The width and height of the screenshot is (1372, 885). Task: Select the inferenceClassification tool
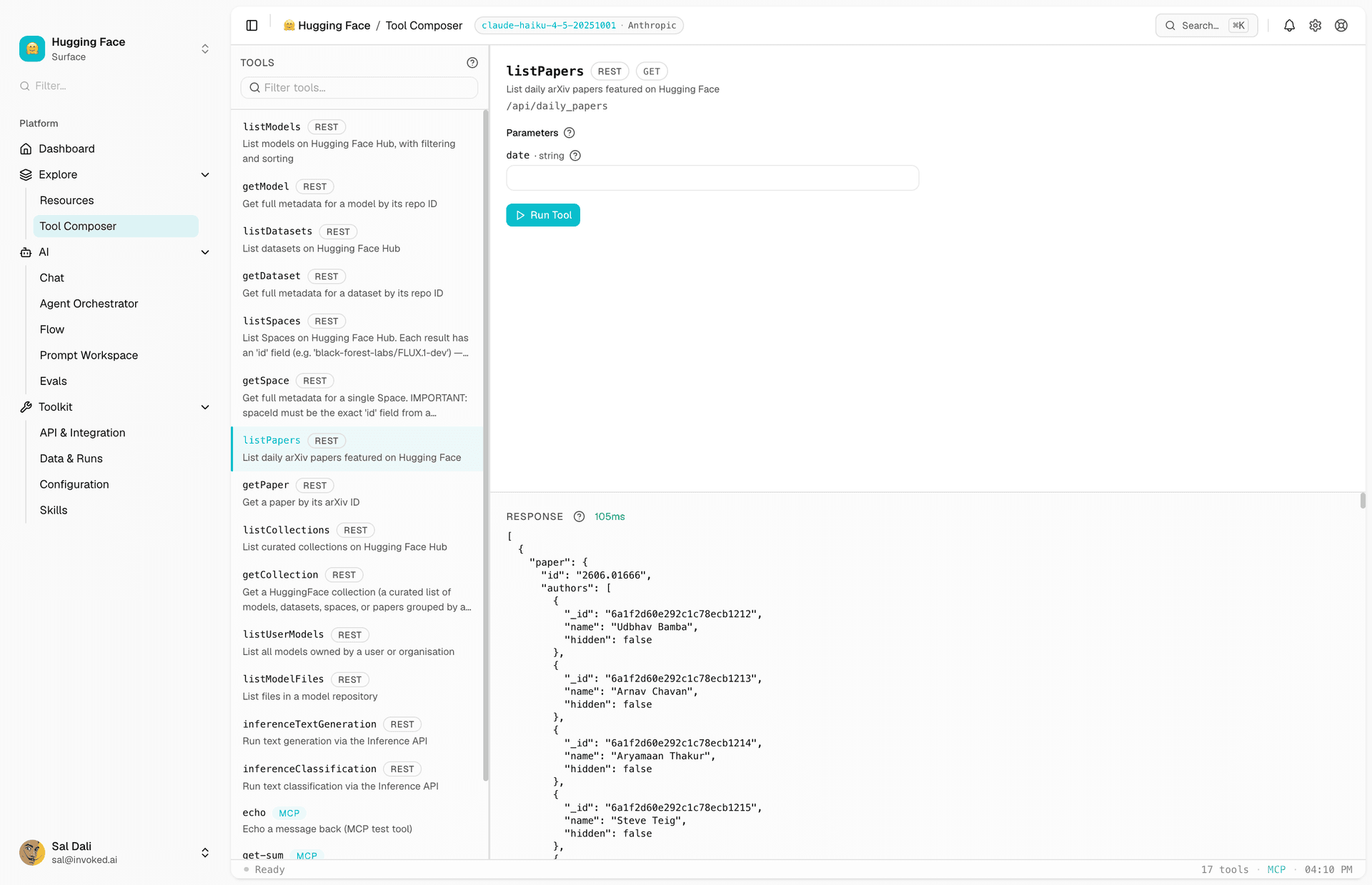[x=357, y=777]
